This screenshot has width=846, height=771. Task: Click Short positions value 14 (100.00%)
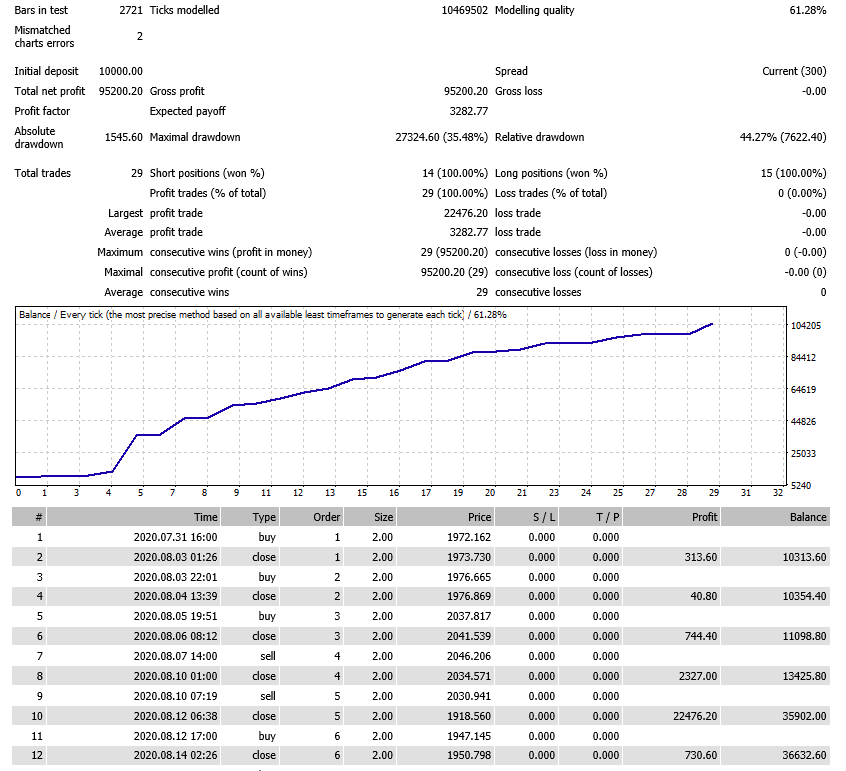pyautogui.click(x=455, y=173)
